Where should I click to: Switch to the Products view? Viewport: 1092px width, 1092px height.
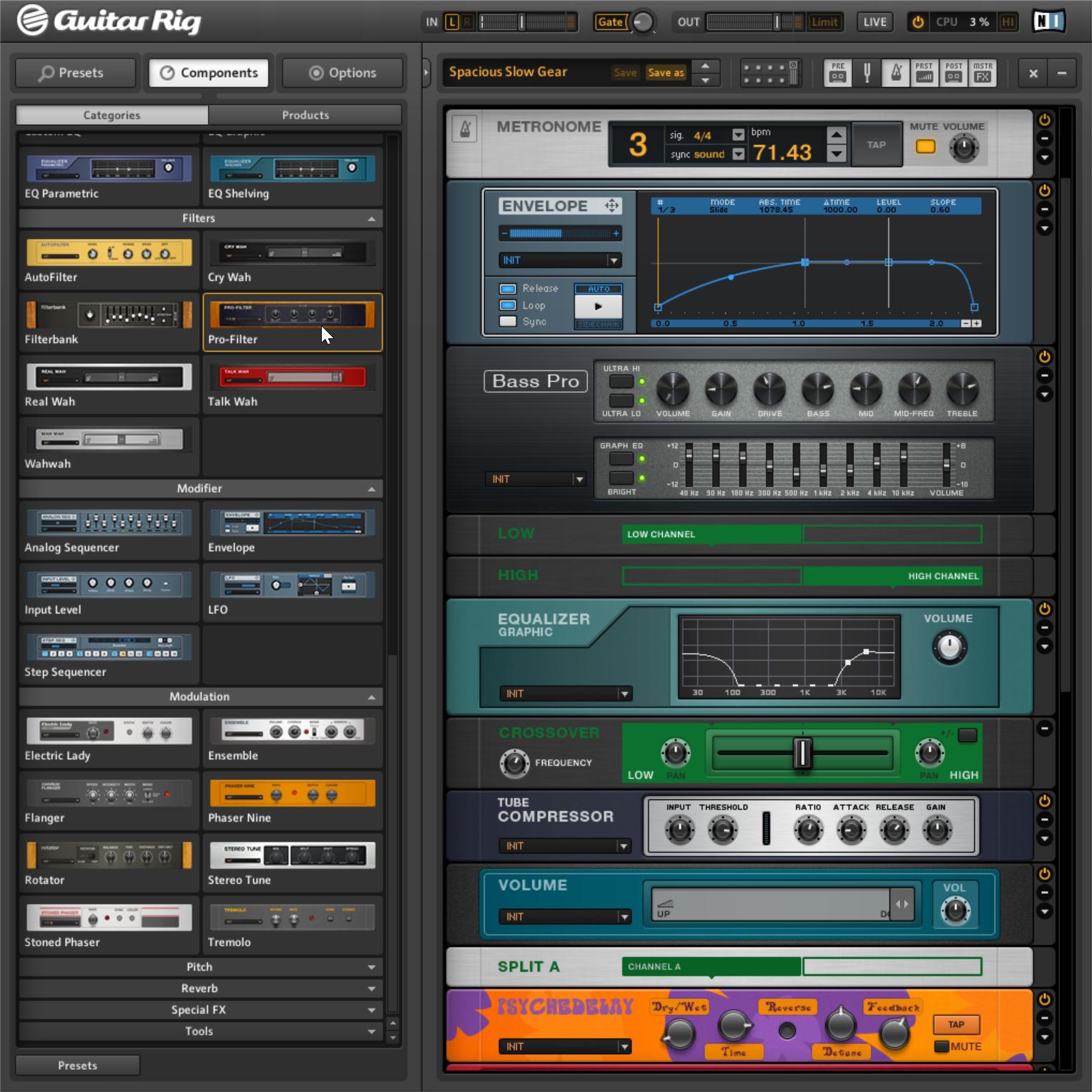(x=305, y=115)
